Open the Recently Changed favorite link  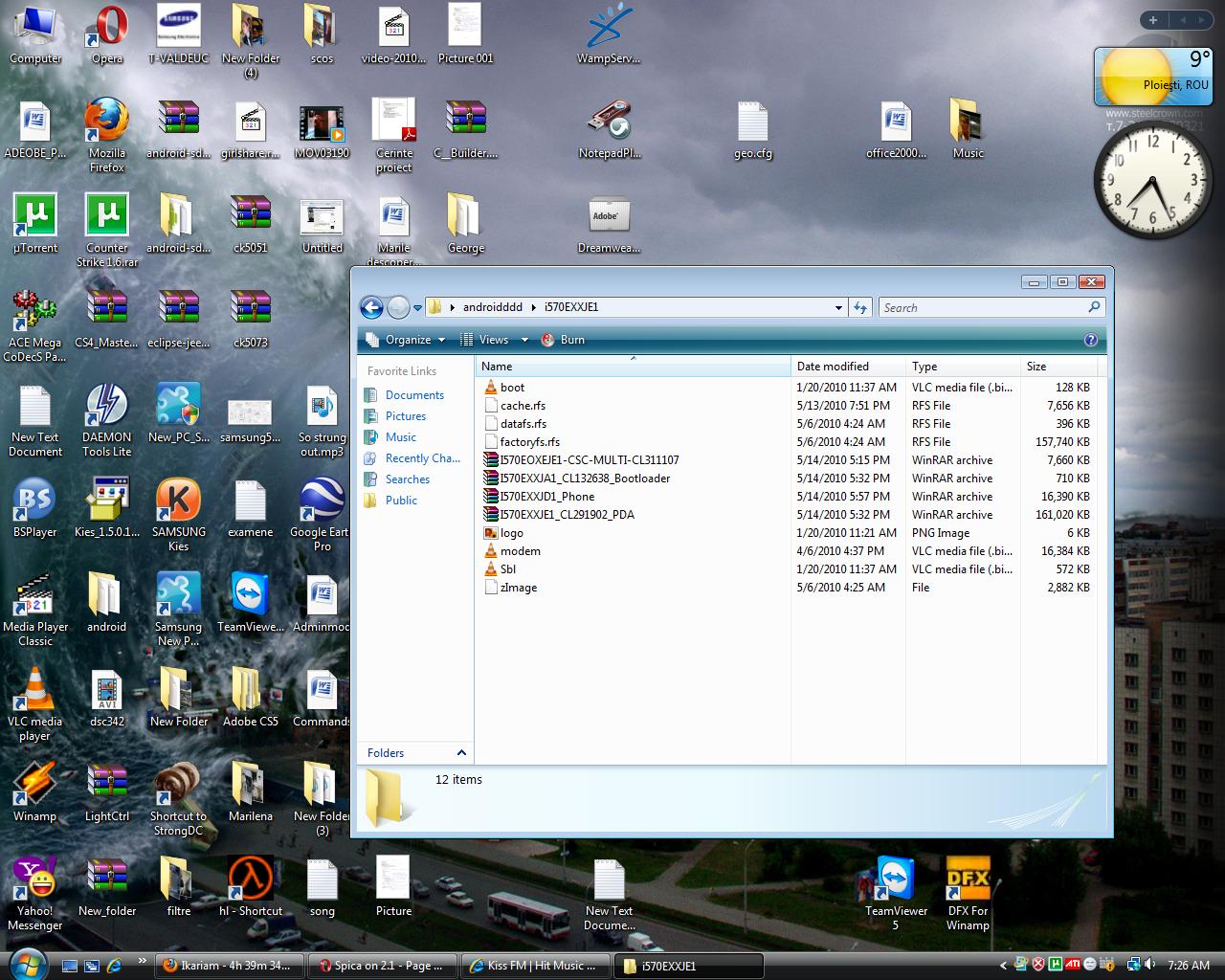pos(422,458)
